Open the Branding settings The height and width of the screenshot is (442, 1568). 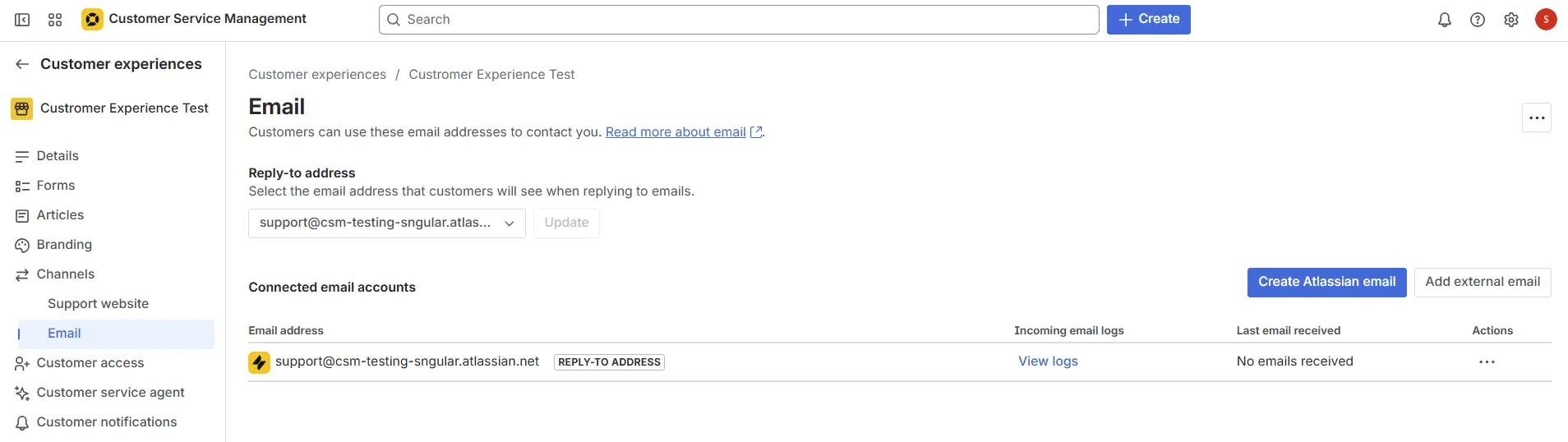[64, 245]
